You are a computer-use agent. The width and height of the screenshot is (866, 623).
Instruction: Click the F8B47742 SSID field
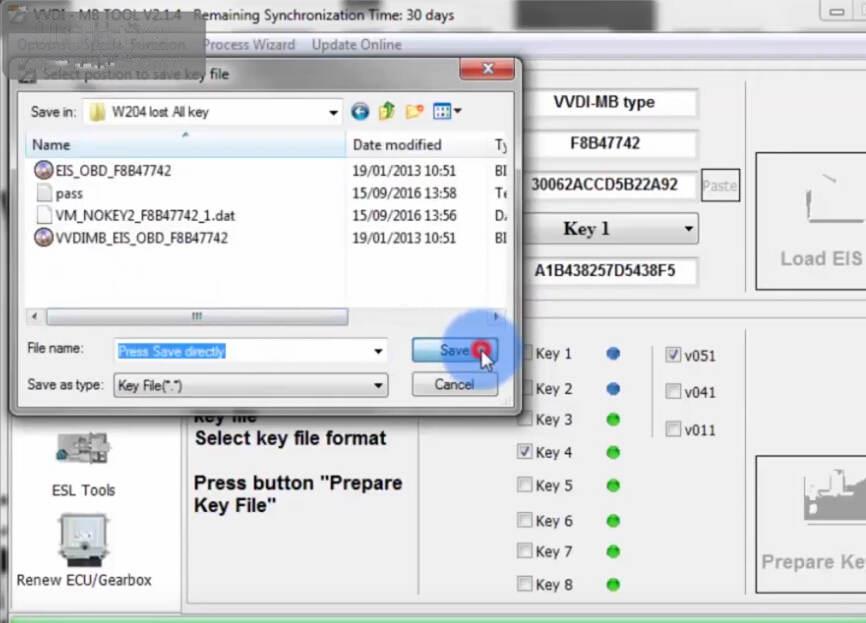610,144
